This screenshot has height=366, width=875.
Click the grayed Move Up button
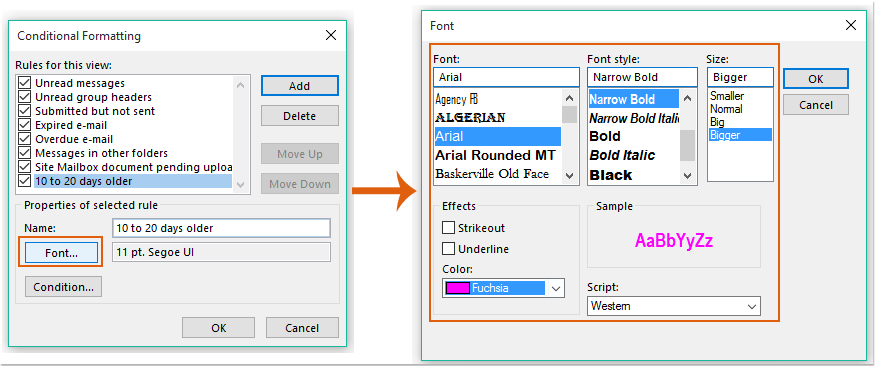pyautogui.click(x=300, y=154)
